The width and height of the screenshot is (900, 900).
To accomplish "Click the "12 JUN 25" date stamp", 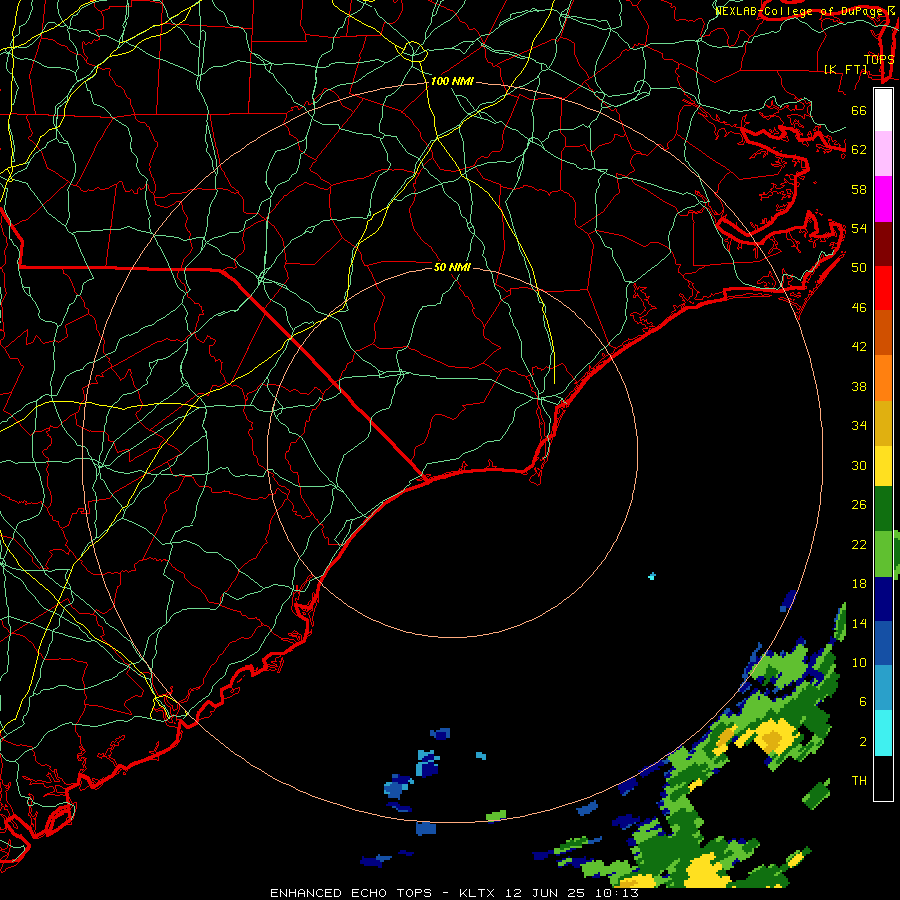I will (548, 893).
